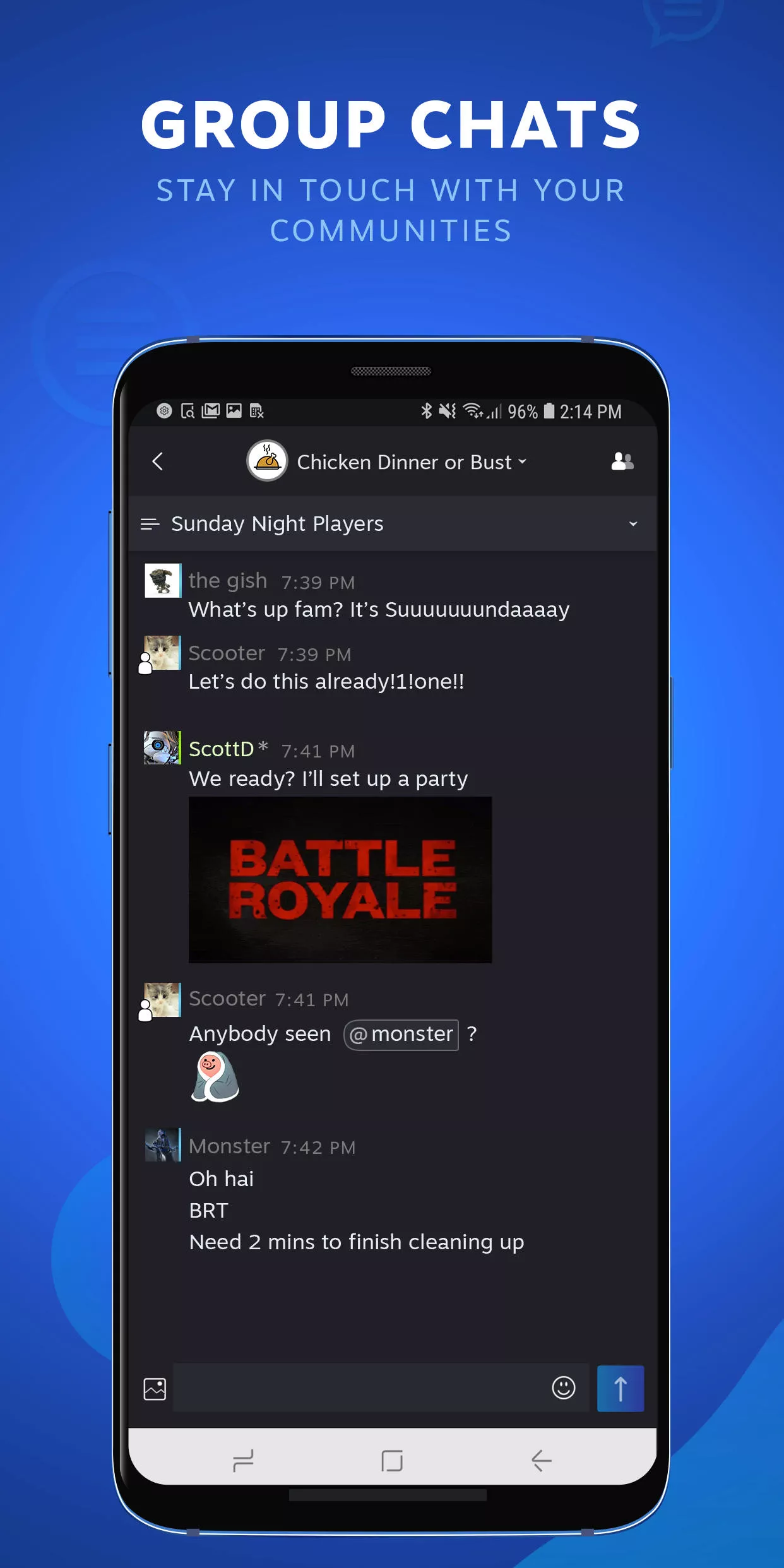Image resolution: width=784 pixels, height=1568 pixels.
Task: Tap the Chicken Dinner or Bust group avatar
Action: [x=267, y=461]
